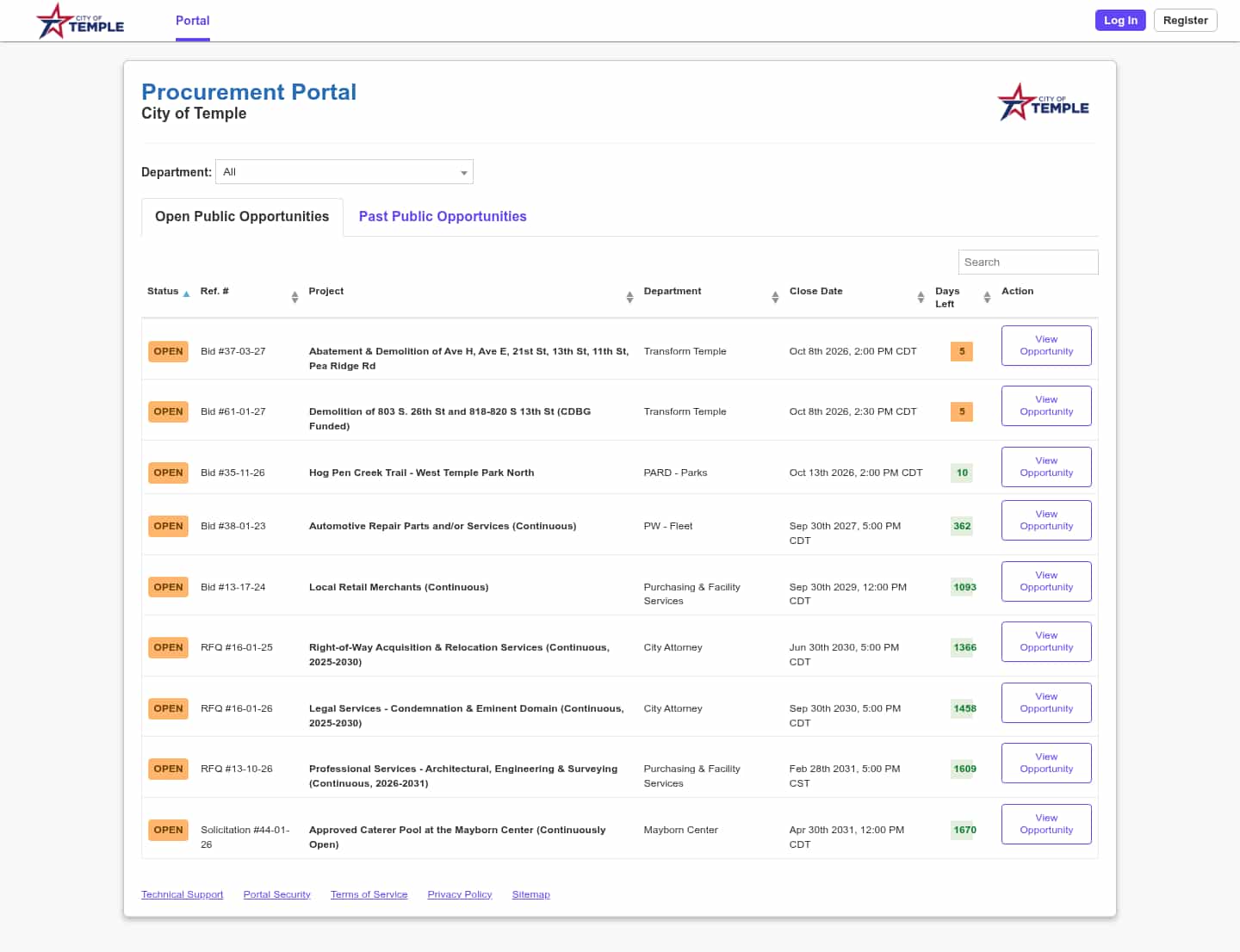This screenshot has height=952, width=1240.
Task: Sort by Status column arrow
Action: coord(186,294)
